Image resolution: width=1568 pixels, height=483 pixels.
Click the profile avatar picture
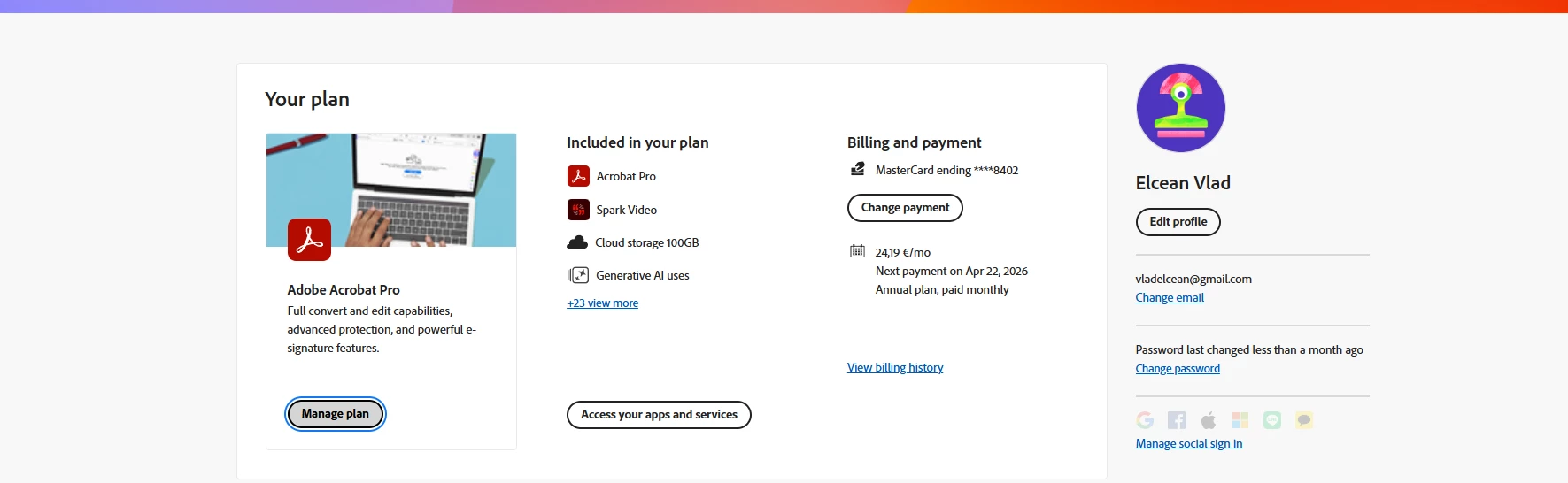point(1181,108)
